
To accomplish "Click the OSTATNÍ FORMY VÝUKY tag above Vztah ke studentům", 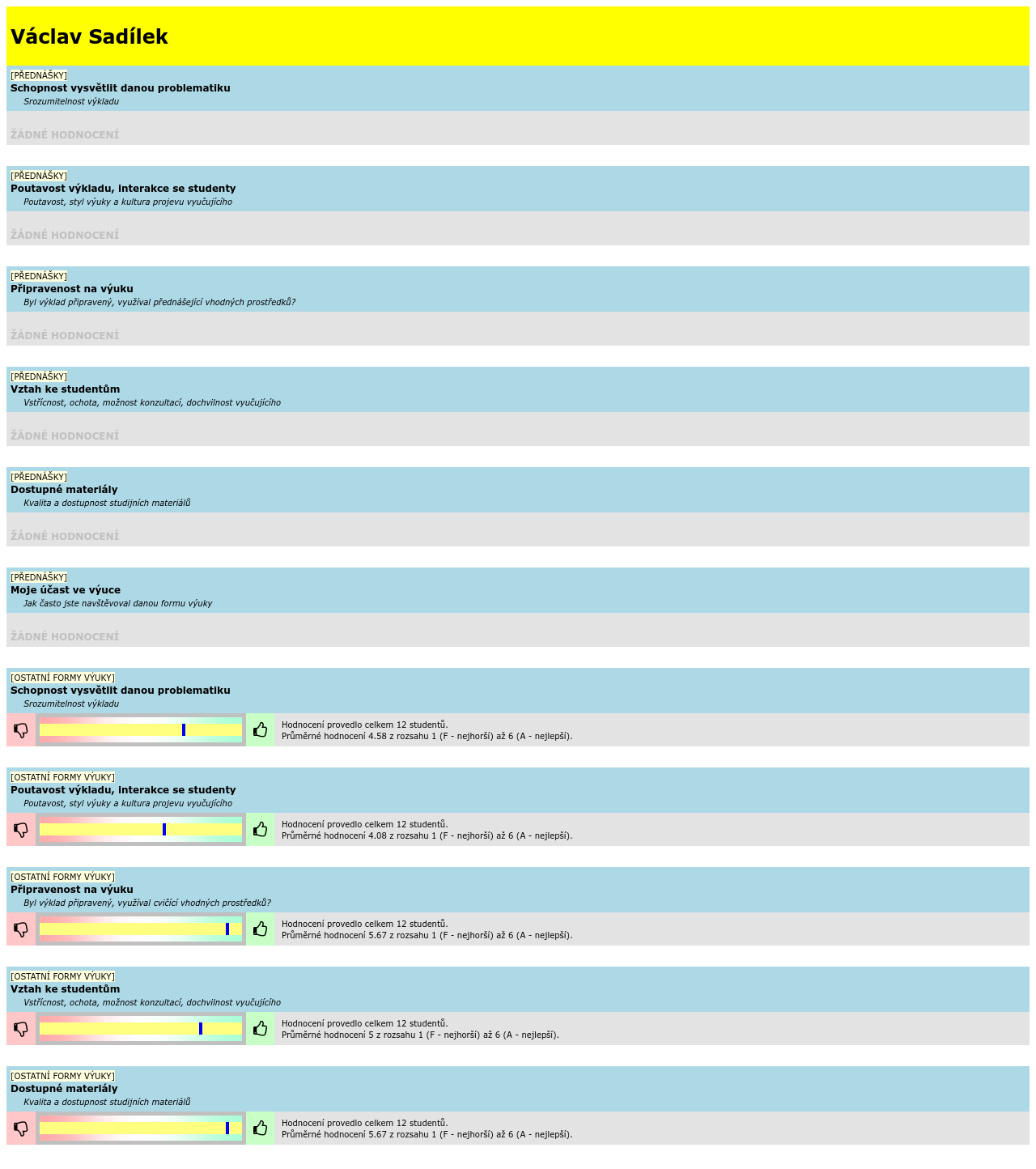I will pos(62,976).
